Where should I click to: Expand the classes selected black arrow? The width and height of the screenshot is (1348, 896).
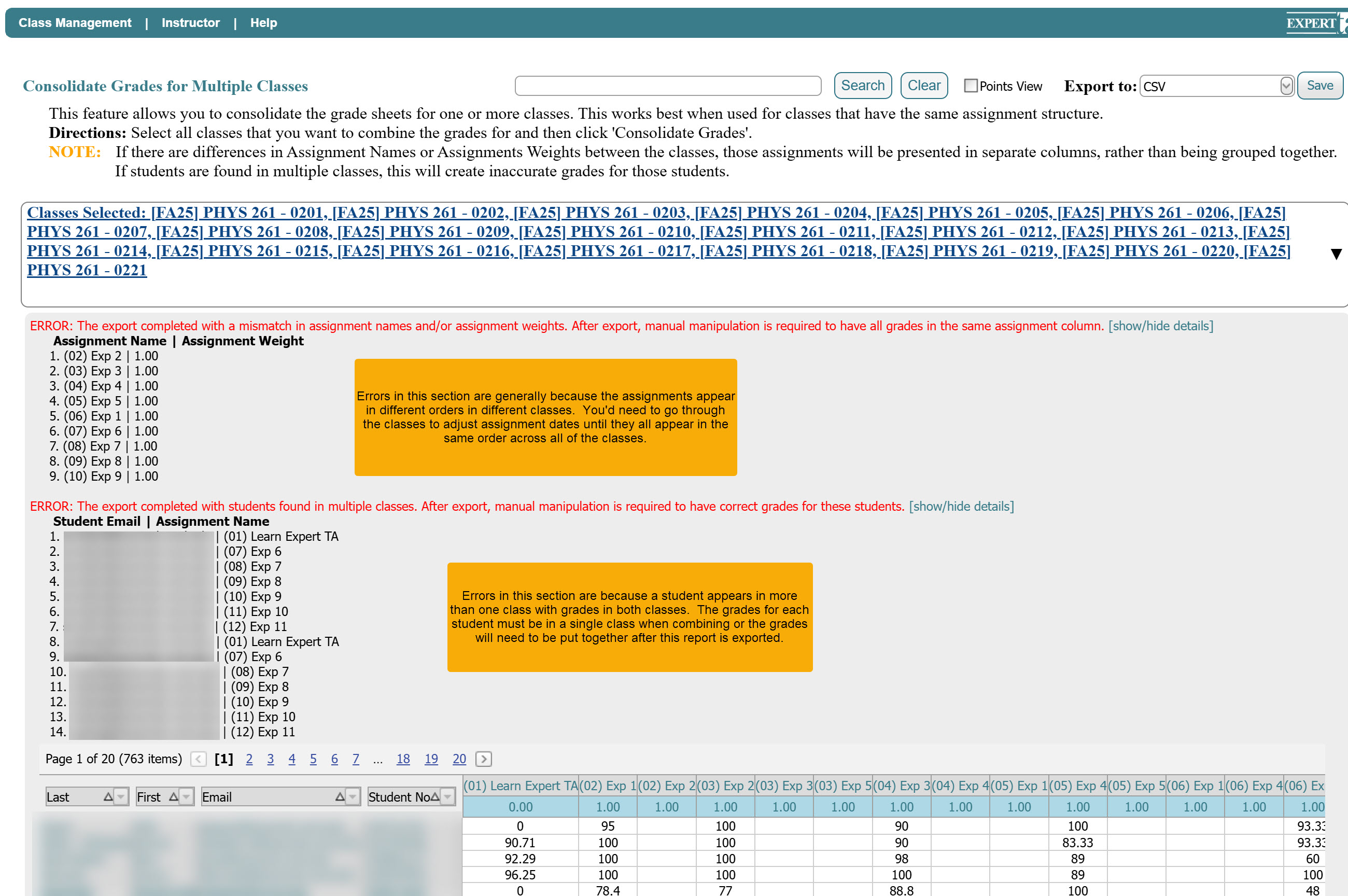pos(1336,254)
